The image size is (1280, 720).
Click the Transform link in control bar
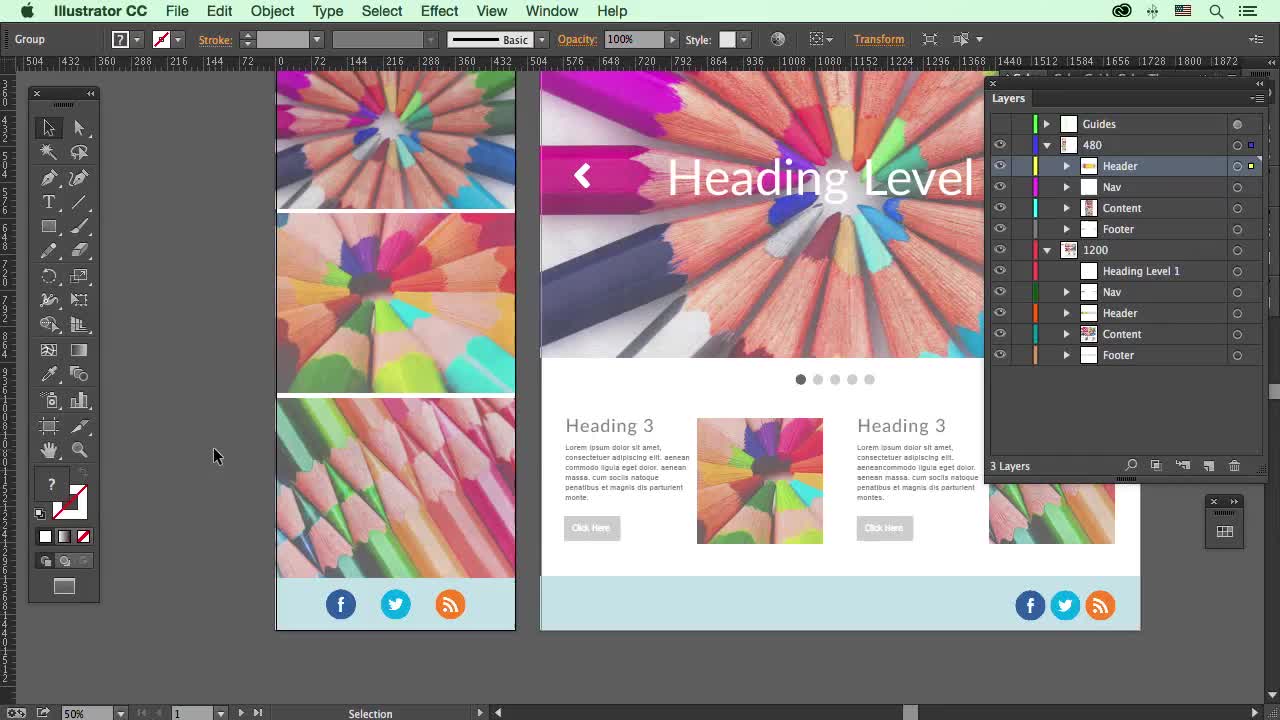pyautogui.click(x=878, y=39)
